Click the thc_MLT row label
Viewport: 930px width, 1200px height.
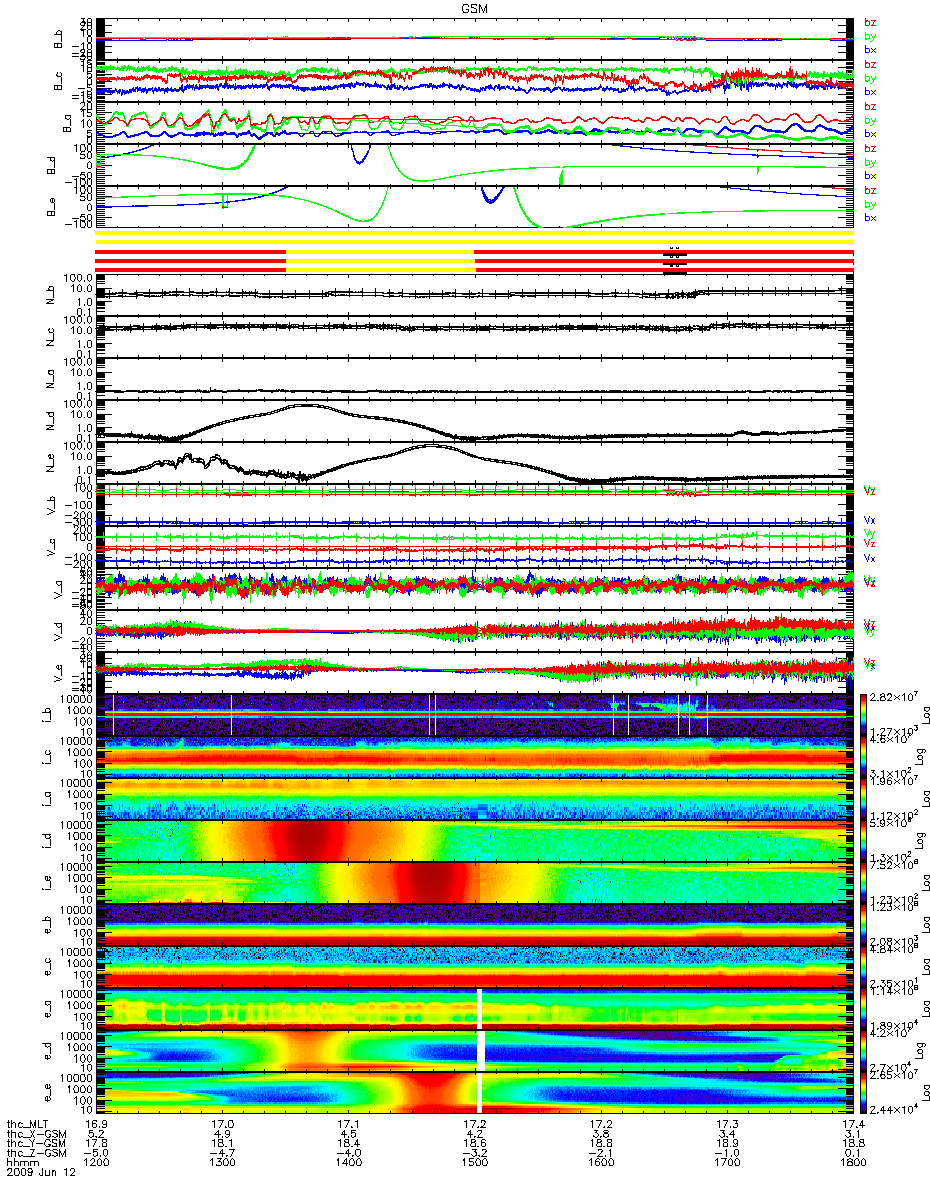27,1123
